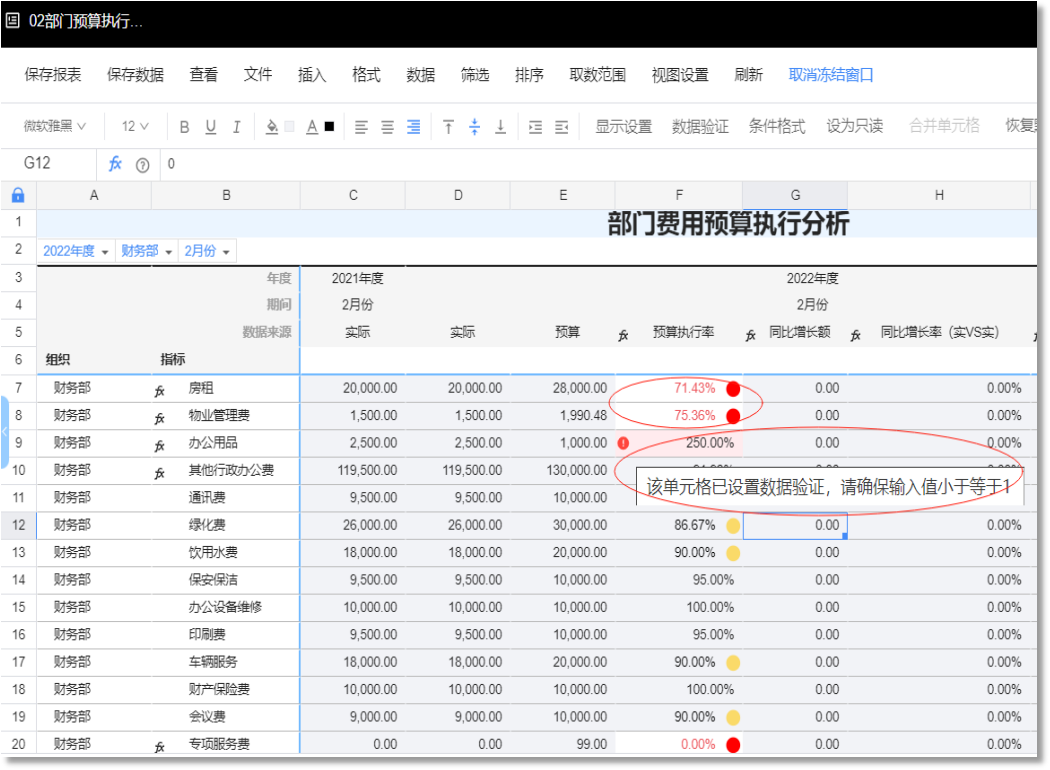Click 保存报表 to save the report
The height and width of the screenshot is (770, 1050).
[51, 74]
